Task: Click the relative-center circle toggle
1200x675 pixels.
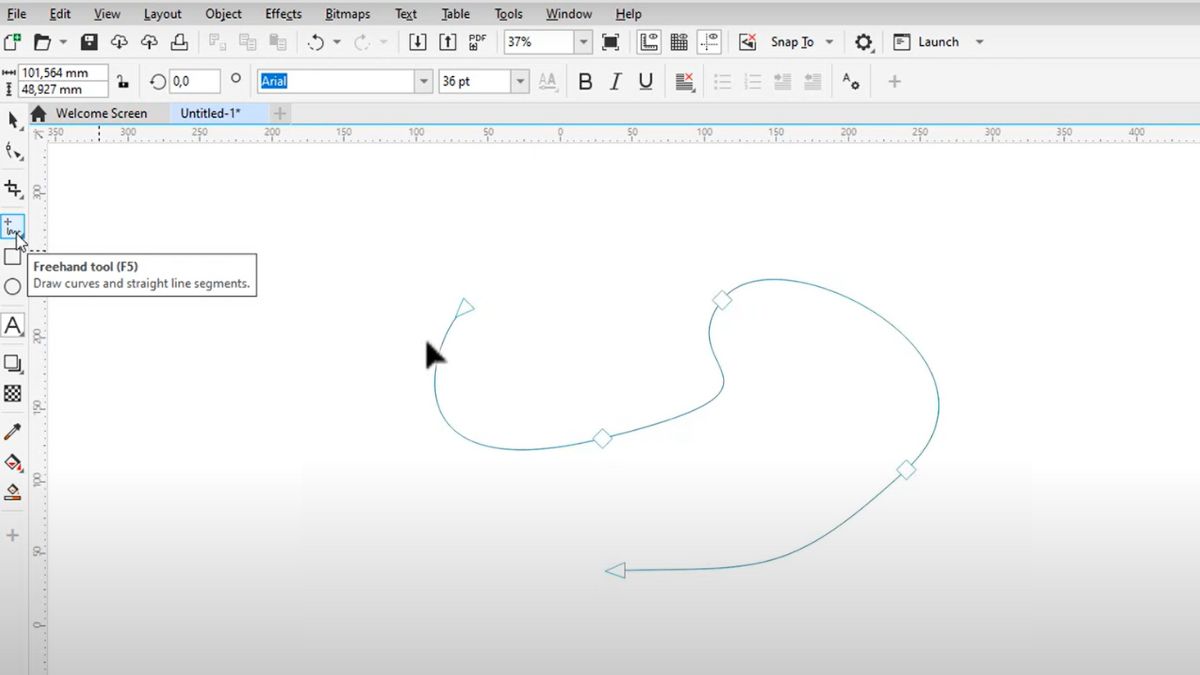Action: [236, 78]
